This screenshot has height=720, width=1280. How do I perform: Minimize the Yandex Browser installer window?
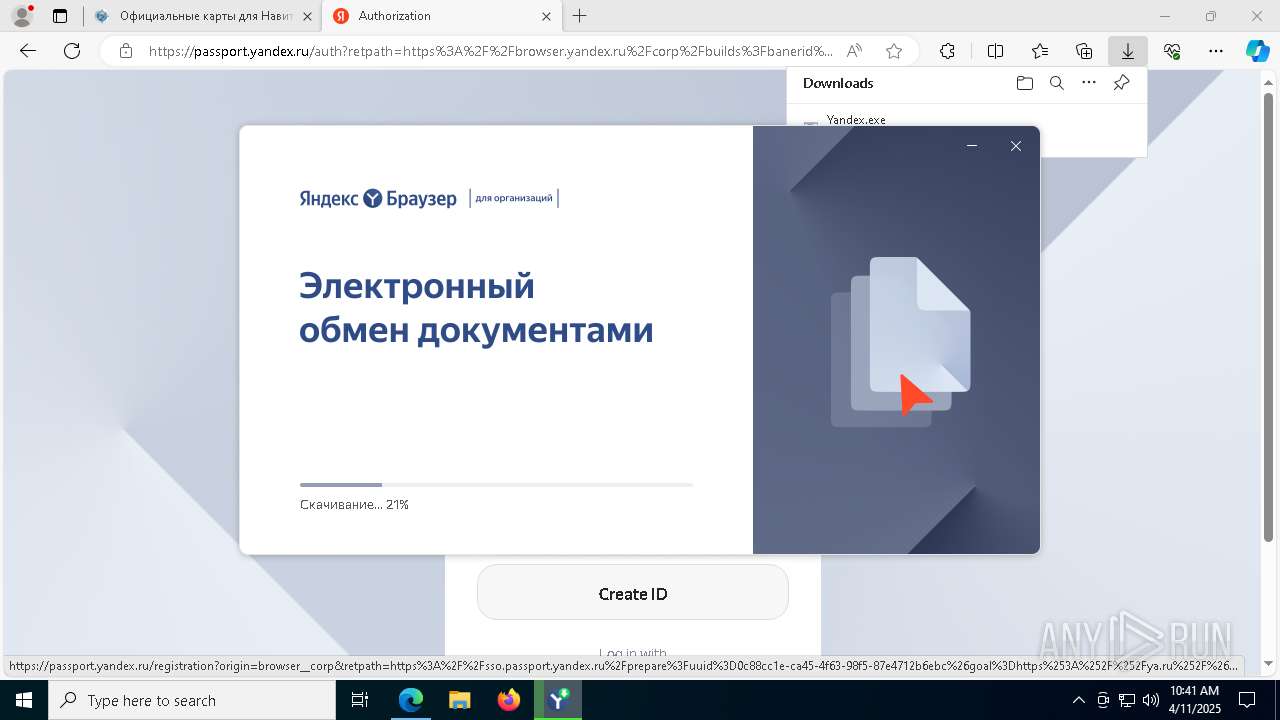(972, 146)
